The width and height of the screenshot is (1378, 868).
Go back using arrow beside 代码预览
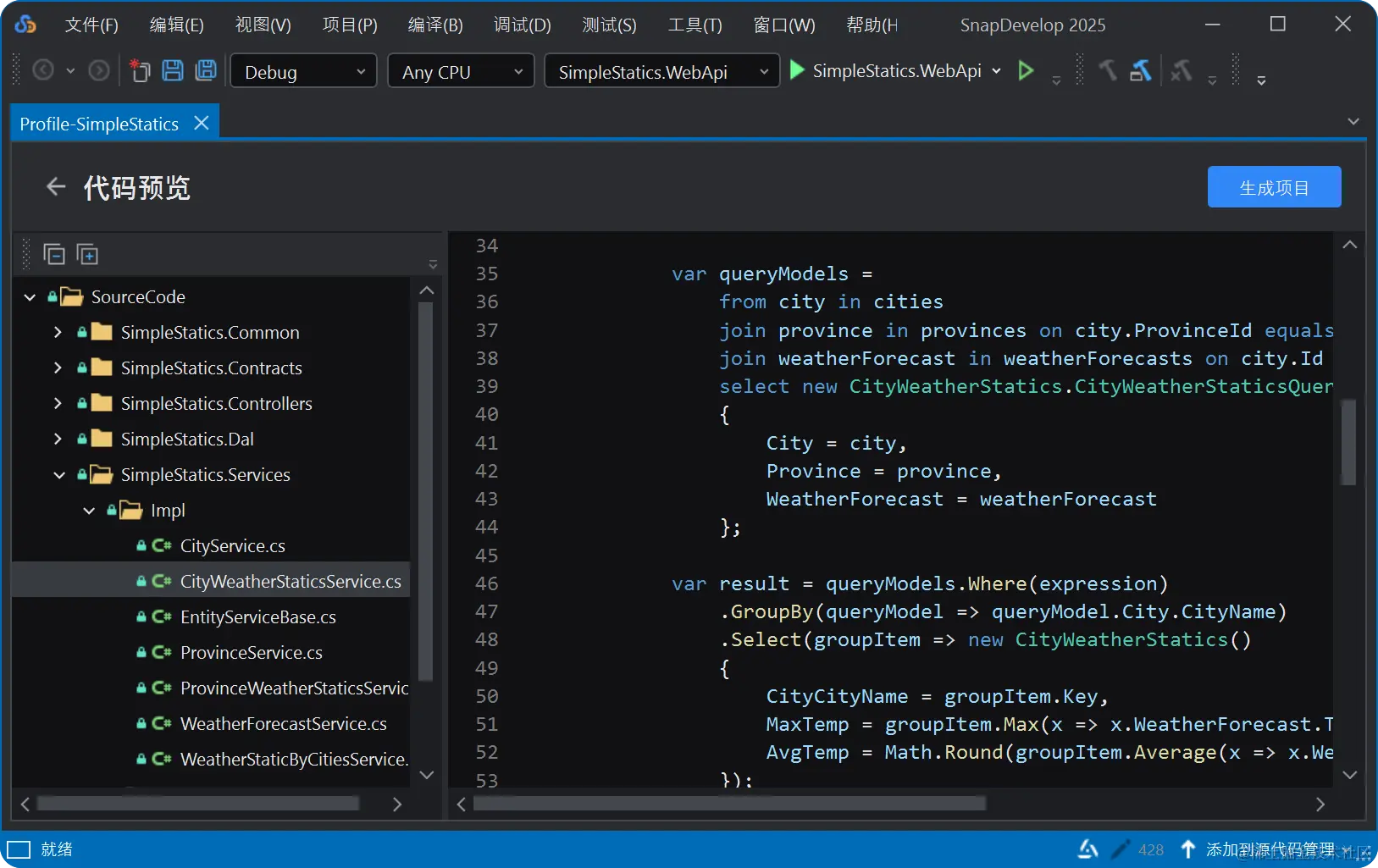[56, 187]
